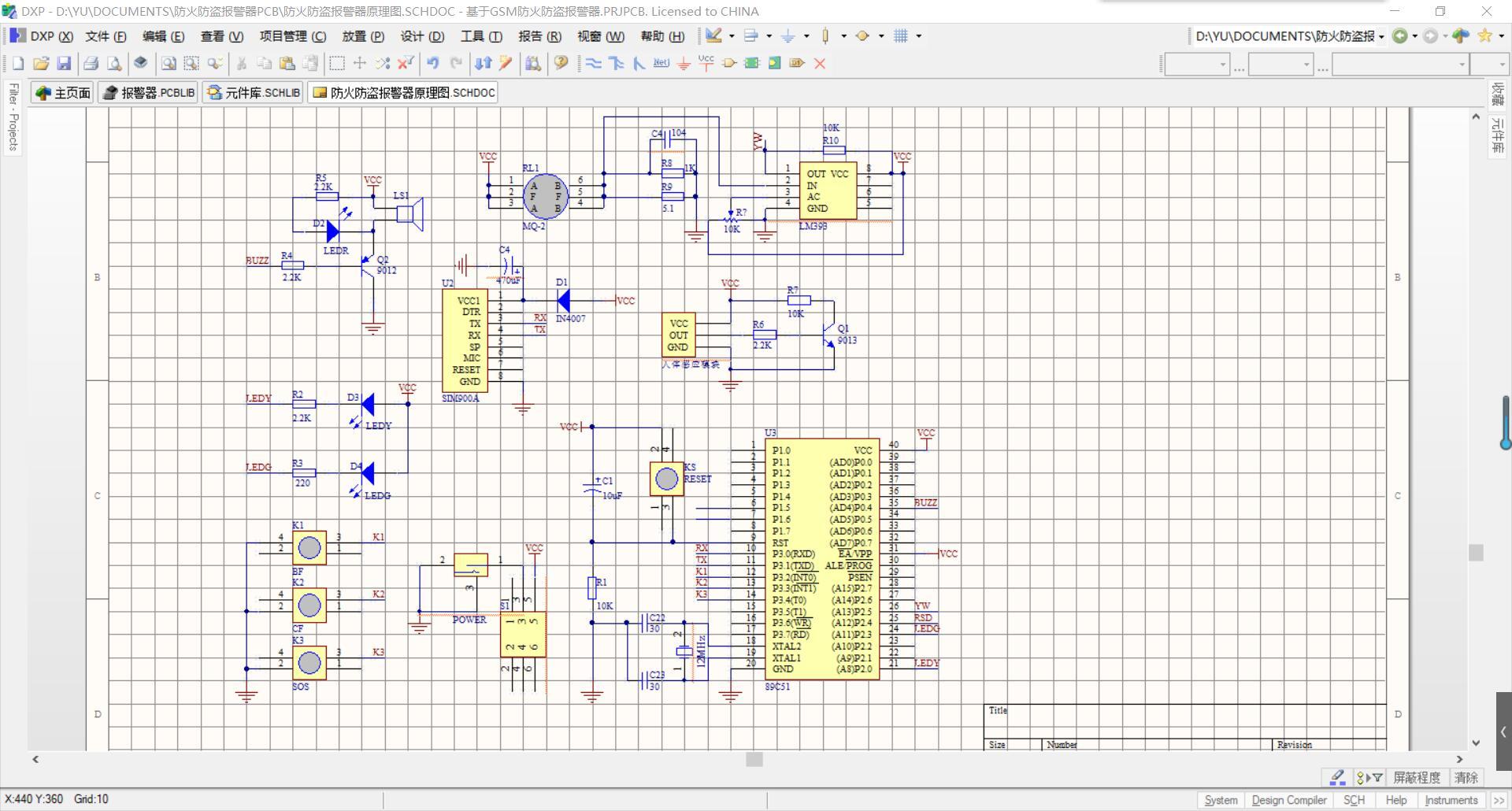This screenshot has height=811, width=1512.
Task: Switch to the 主页面 tab
Action: (x=63, y=93)
